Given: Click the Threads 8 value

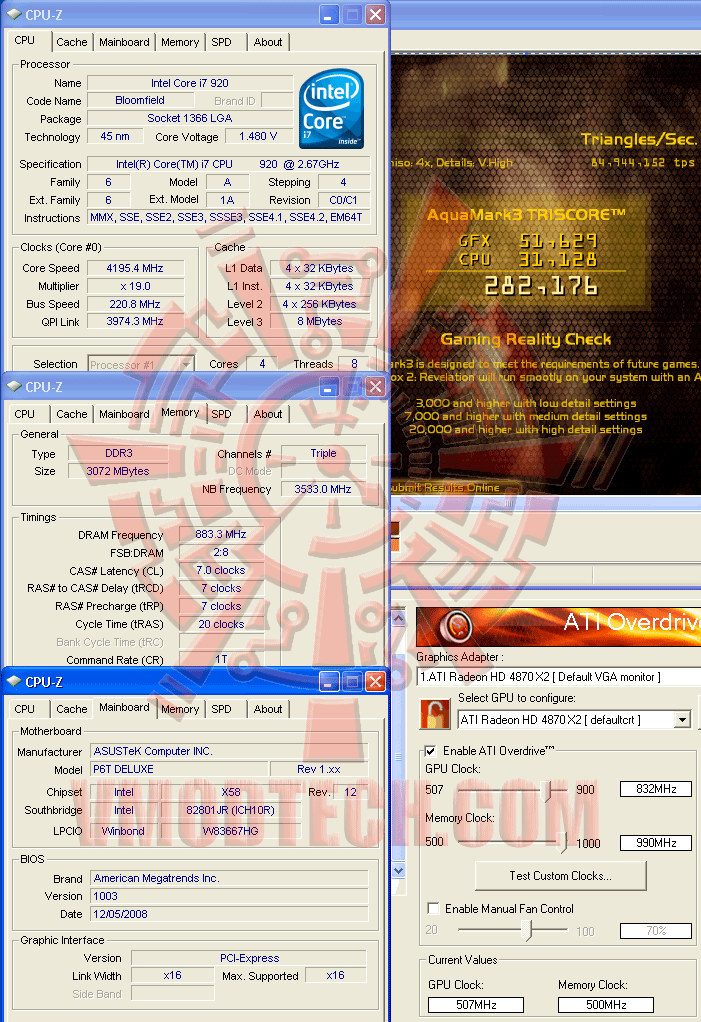Looking at the screenshot, I should coord(354,364).
